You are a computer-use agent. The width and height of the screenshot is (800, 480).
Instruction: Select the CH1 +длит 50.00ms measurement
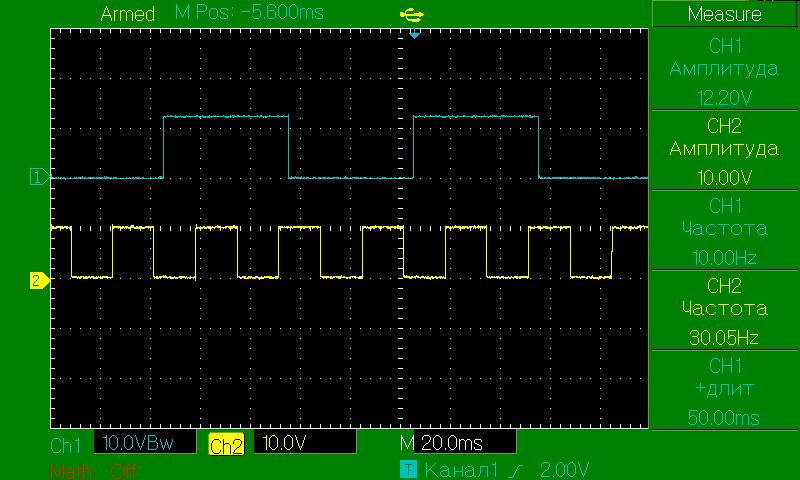[724, 391]
